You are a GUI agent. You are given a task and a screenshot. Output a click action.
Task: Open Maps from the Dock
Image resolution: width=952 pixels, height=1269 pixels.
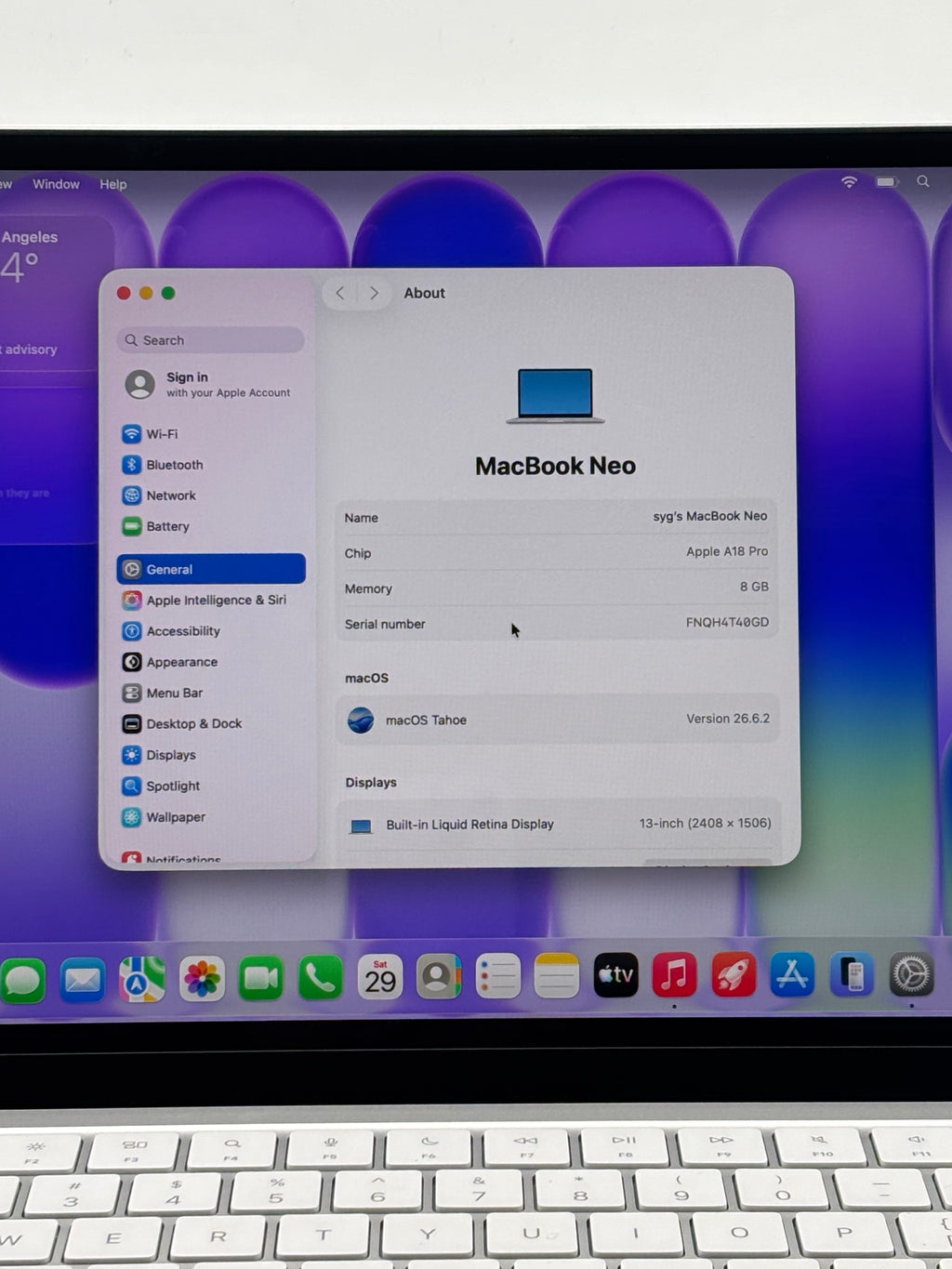pyautogui.click(x=141, y=979)
